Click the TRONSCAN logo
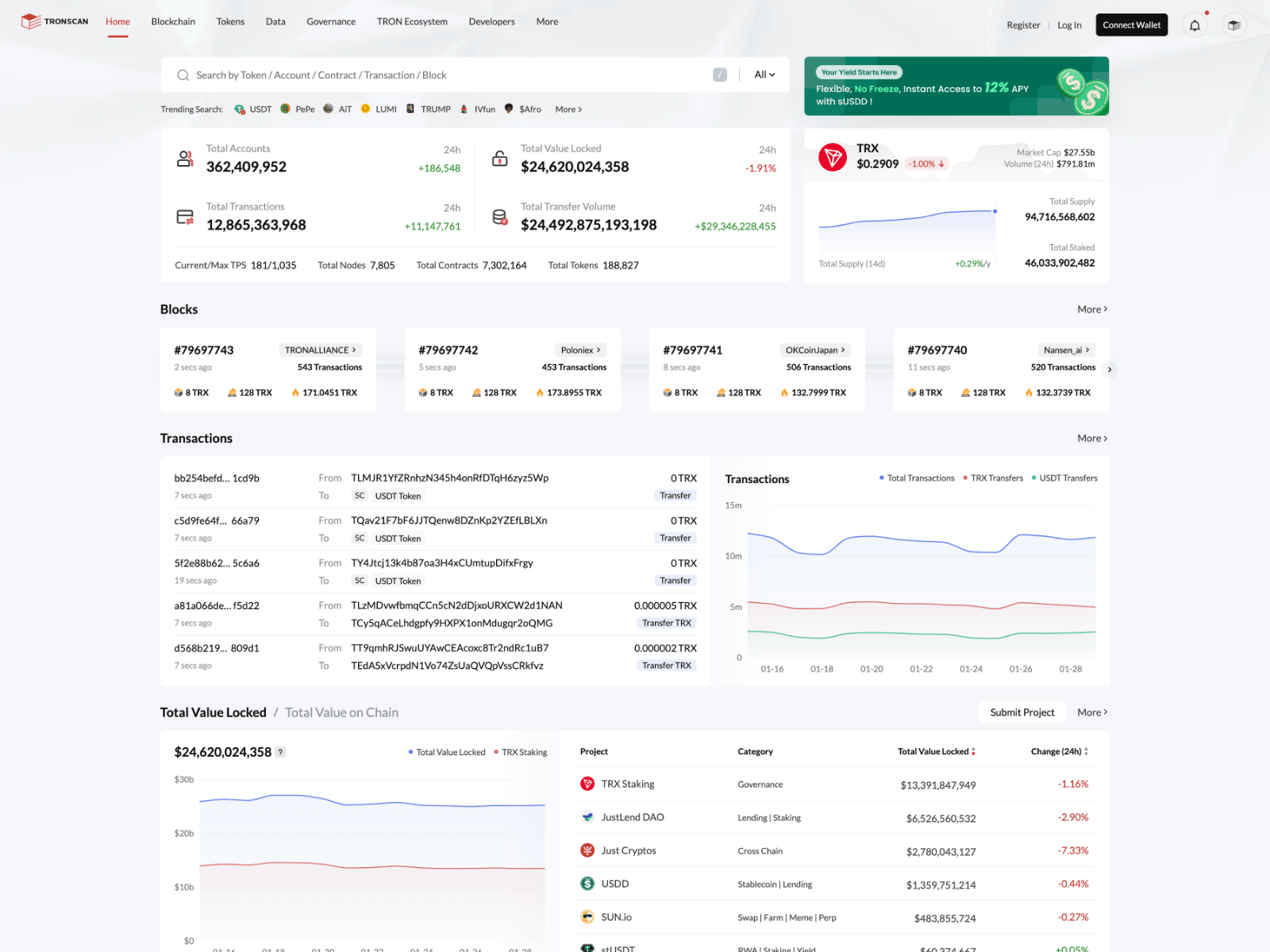This screenshot has height=952, width=1270. tap(54, 21)
